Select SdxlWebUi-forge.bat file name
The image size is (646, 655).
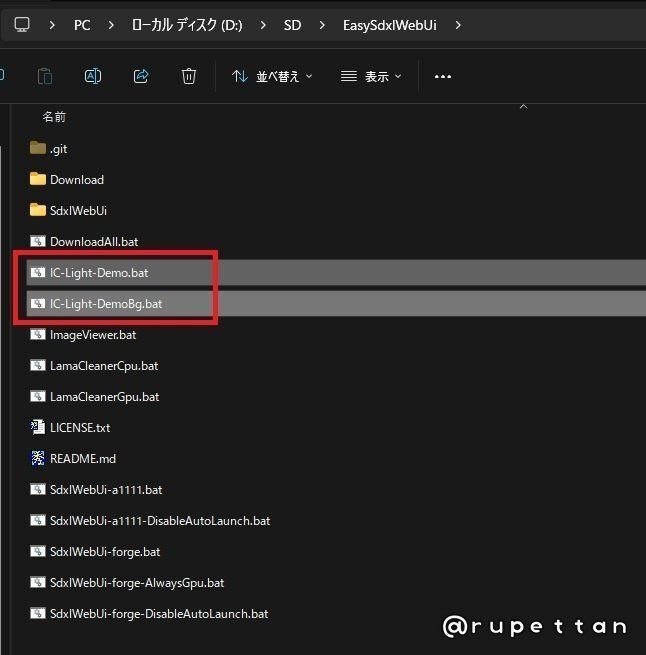(105, 551)
